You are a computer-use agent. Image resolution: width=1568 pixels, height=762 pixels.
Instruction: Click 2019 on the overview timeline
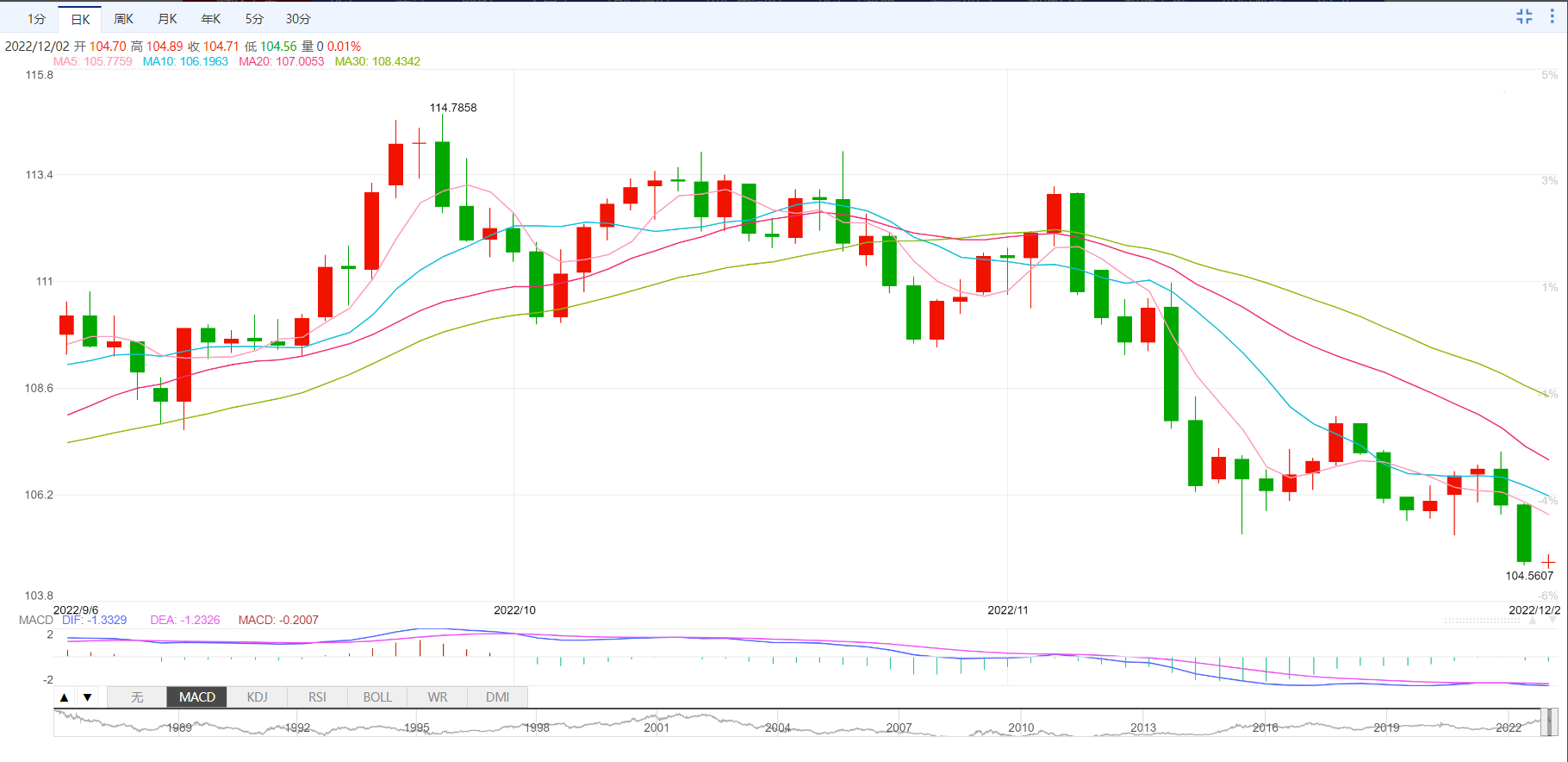[1386, 728]
